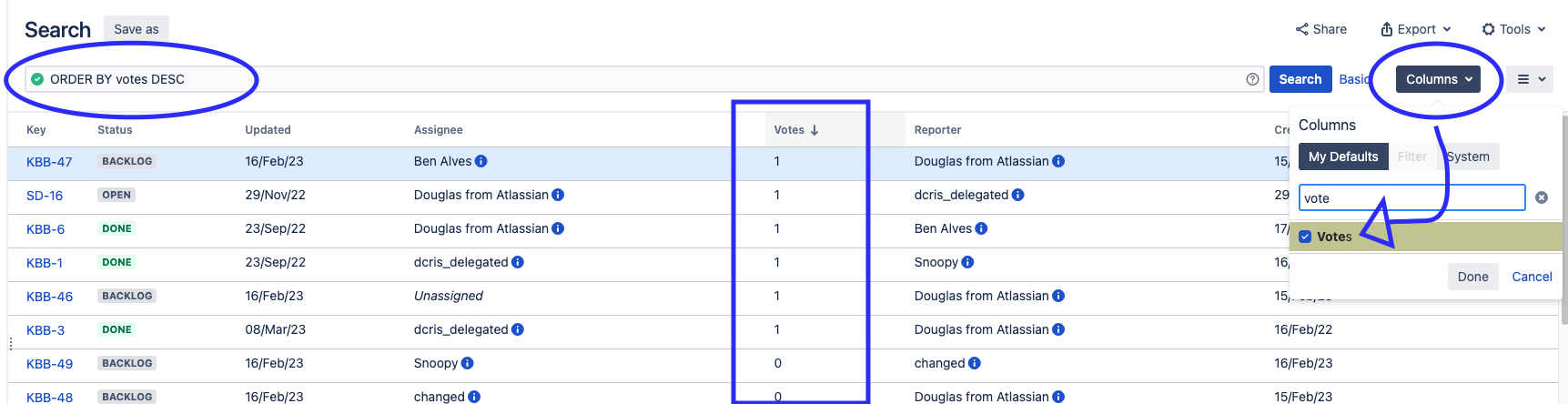This screenshot has height=404, width=1568.
Task: Uncheck the Votes column checkbox
Action: coord(1305,237)
